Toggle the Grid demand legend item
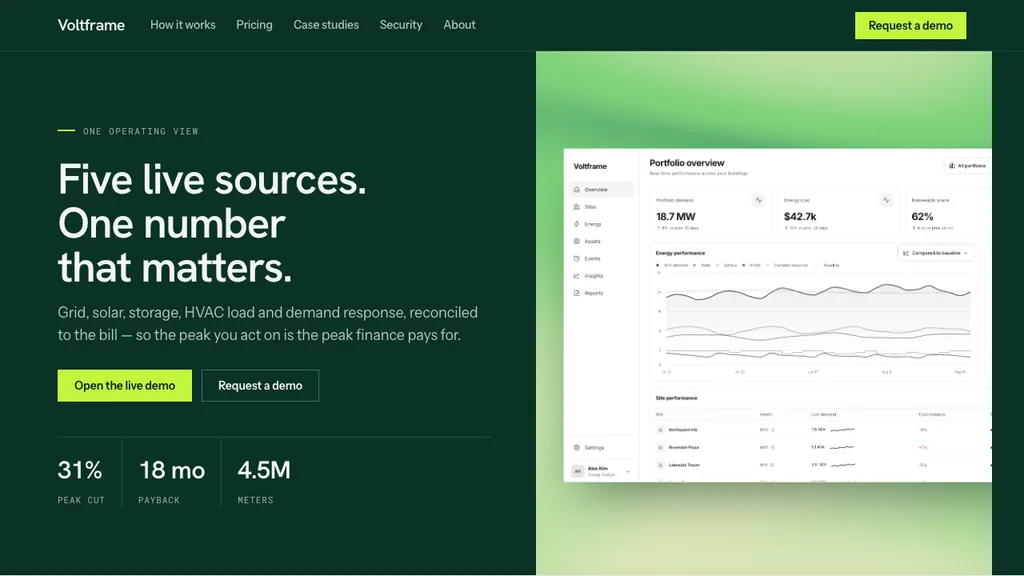The image size is (1024, 576). [672, 265]
